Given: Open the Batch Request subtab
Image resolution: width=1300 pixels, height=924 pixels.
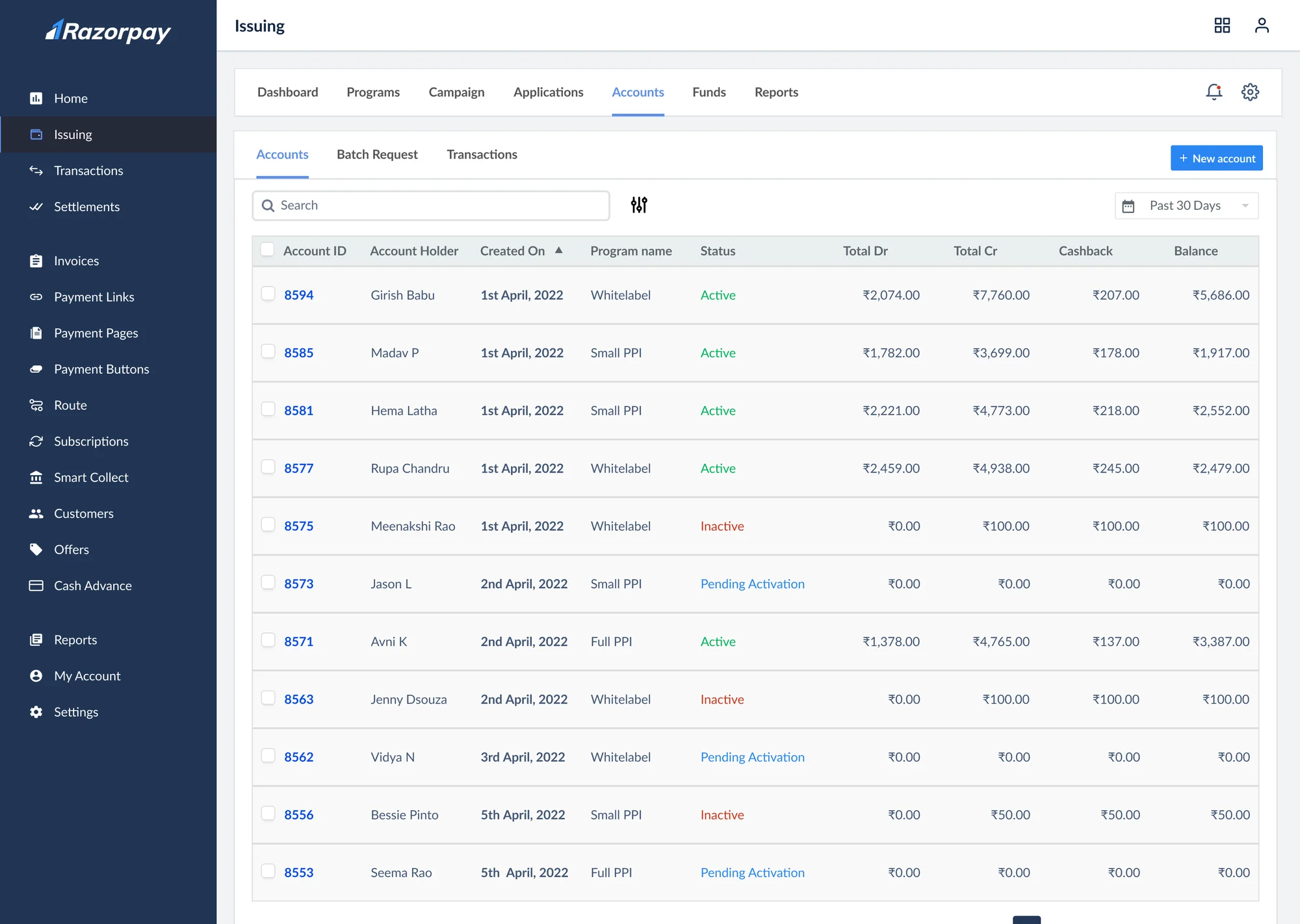Looking at the screenshot, I should (377, 154).
